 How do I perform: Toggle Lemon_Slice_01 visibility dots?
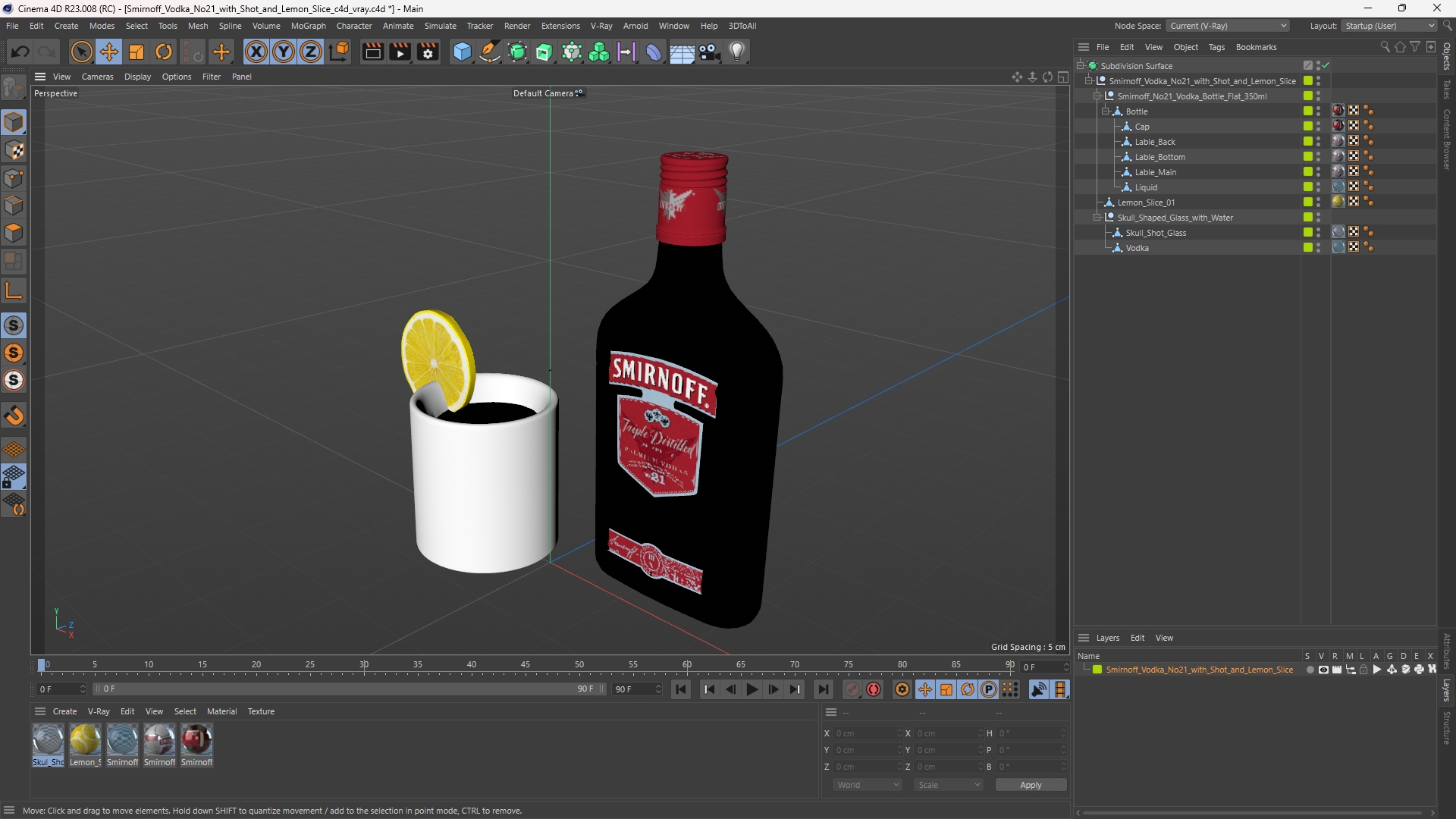pyautogui.click(x=1318, y=202)
